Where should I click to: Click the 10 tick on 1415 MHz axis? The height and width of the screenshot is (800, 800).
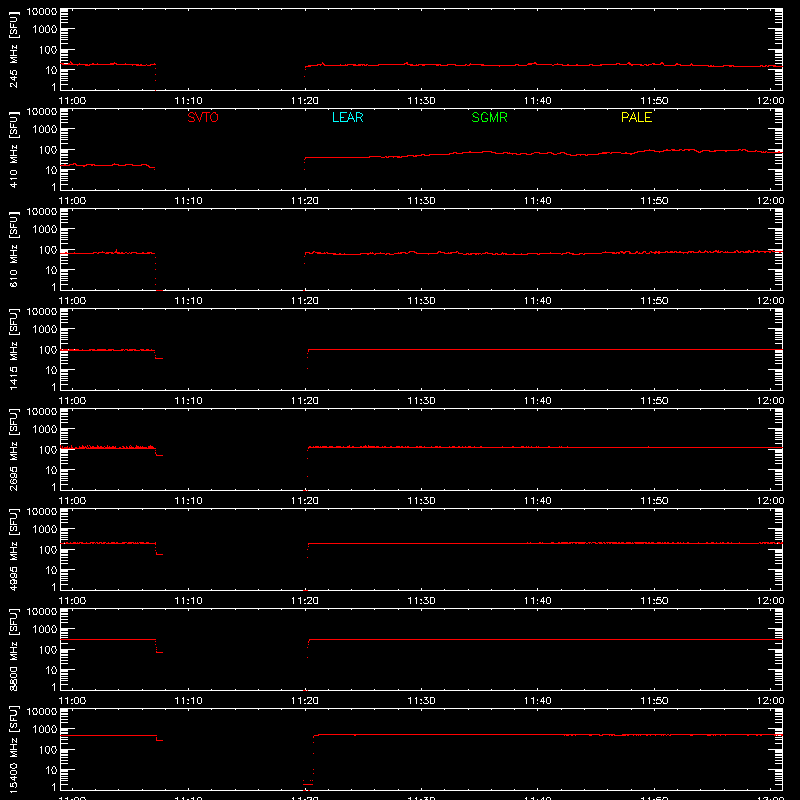(51, 370)
